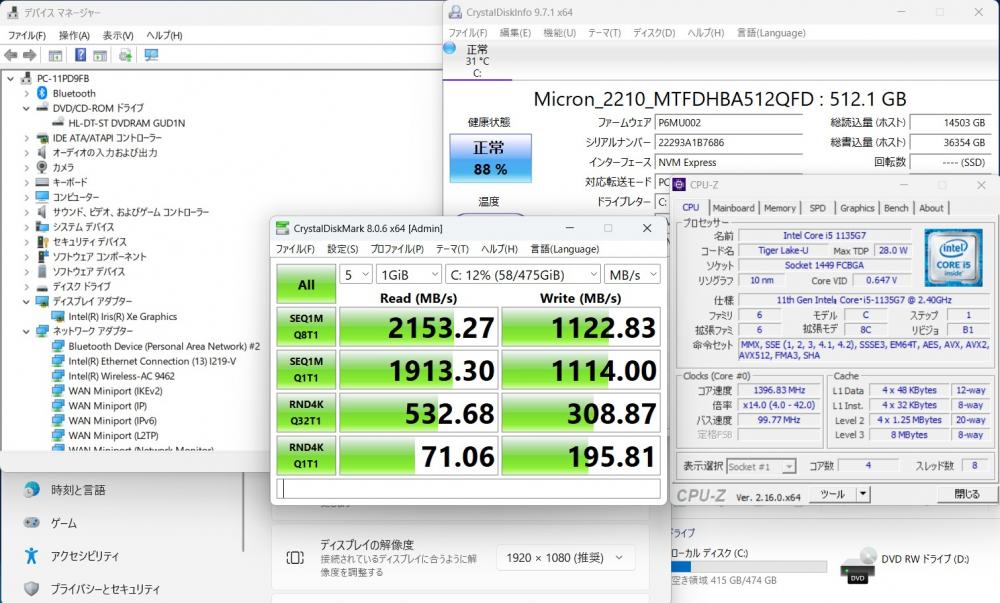Expand the keyboard (キーボード) device category
Image resolution: width=1000 pixels, height=603 pixels.
tap(26, 182)
